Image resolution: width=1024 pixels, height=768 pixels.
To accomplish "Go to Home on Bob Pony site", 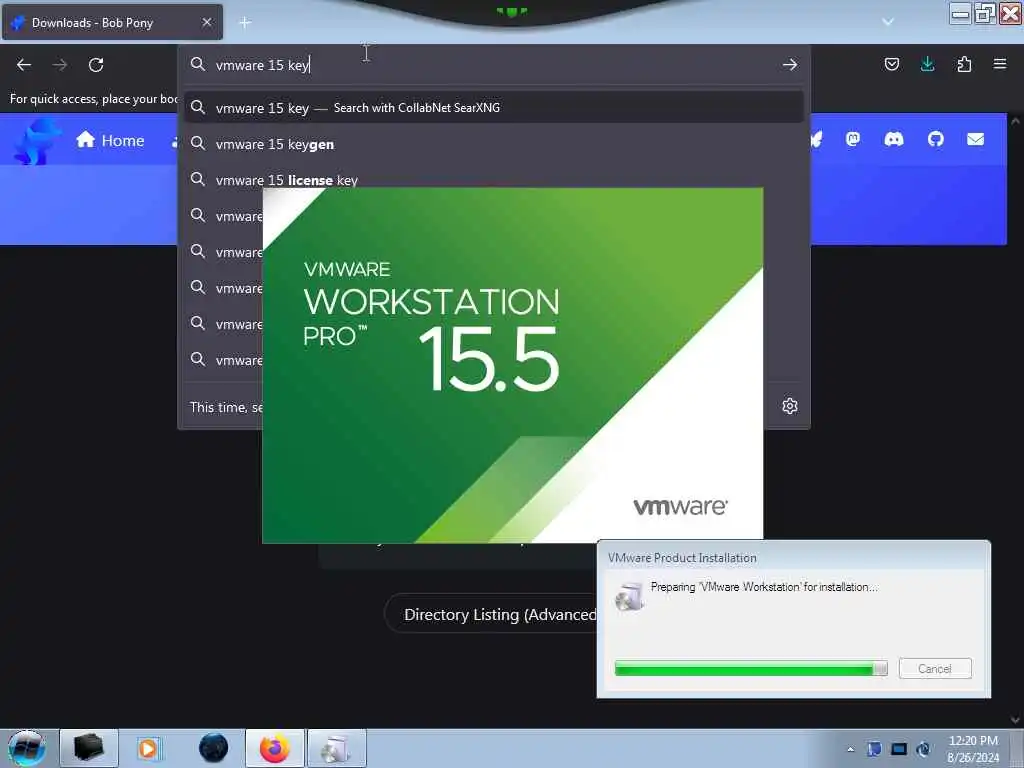I will pyautogui.click(x=110, y=140).
